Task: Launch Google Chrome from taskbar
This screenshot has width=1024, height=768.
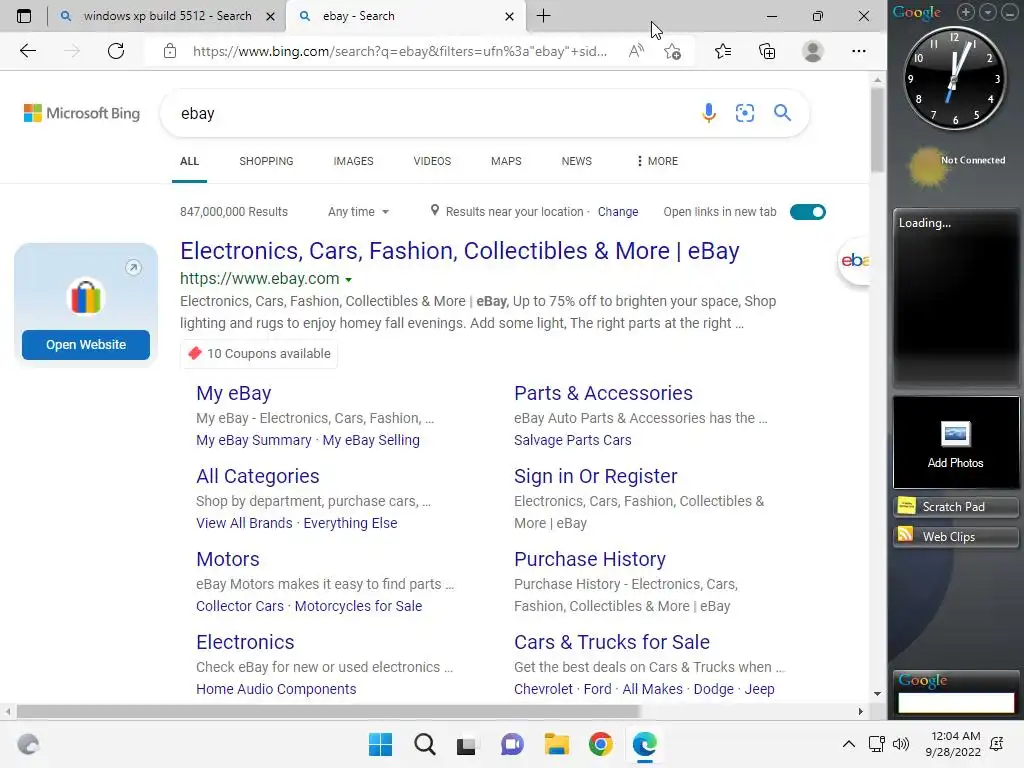Action: (x=600, y=744)
